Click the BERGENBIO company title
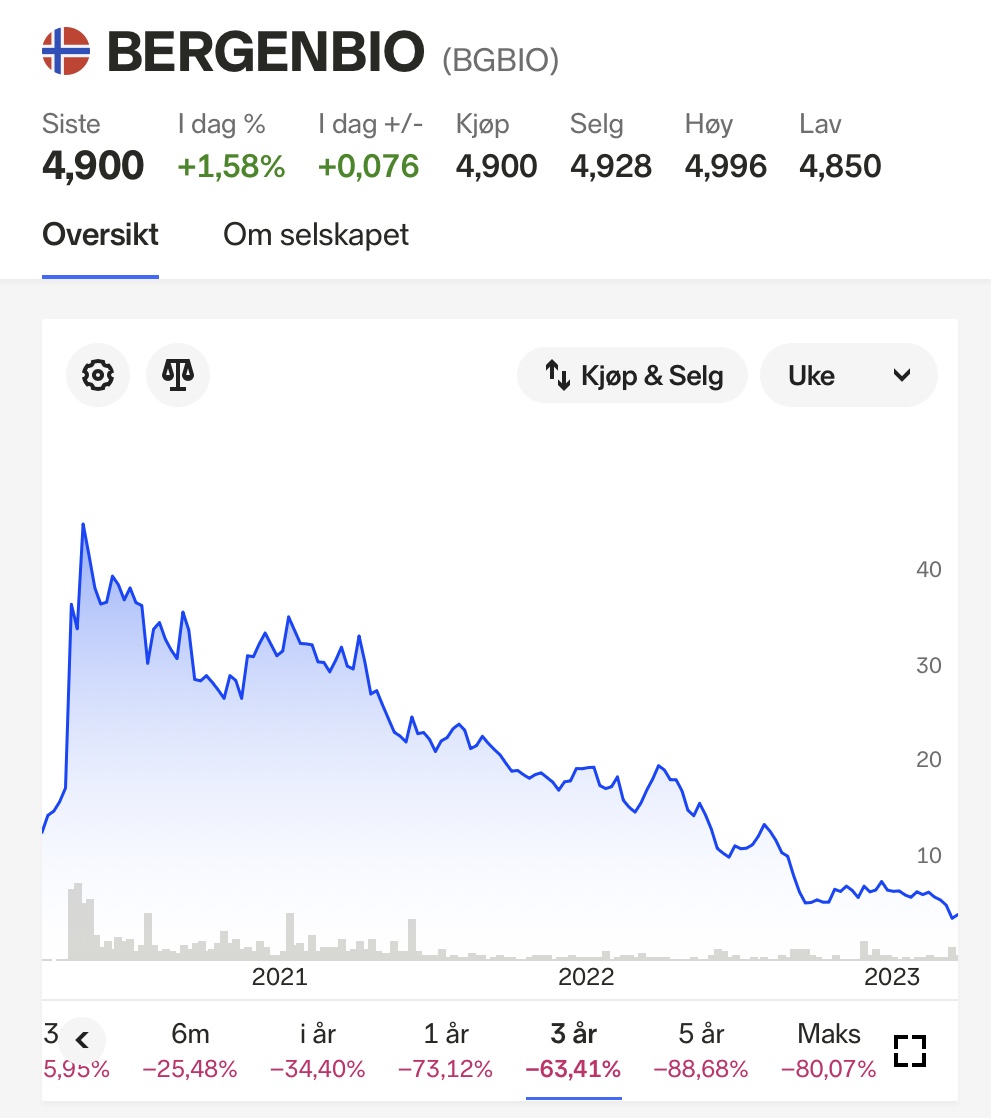This screenshot has width=991, height=1118. click(x=266, y=52)
